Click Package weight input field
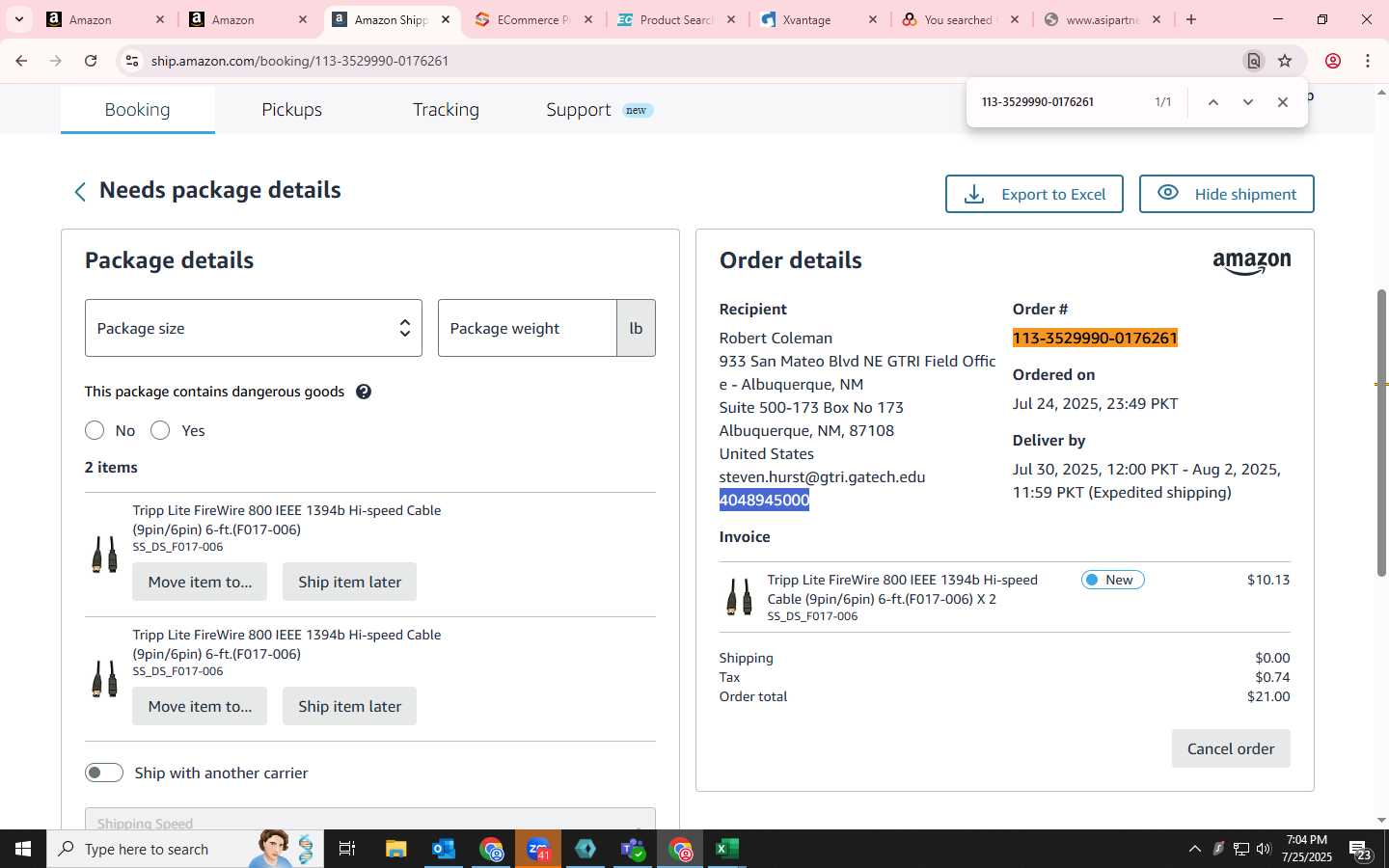The width and height of the screenshot is (1389, 868). 528,328
